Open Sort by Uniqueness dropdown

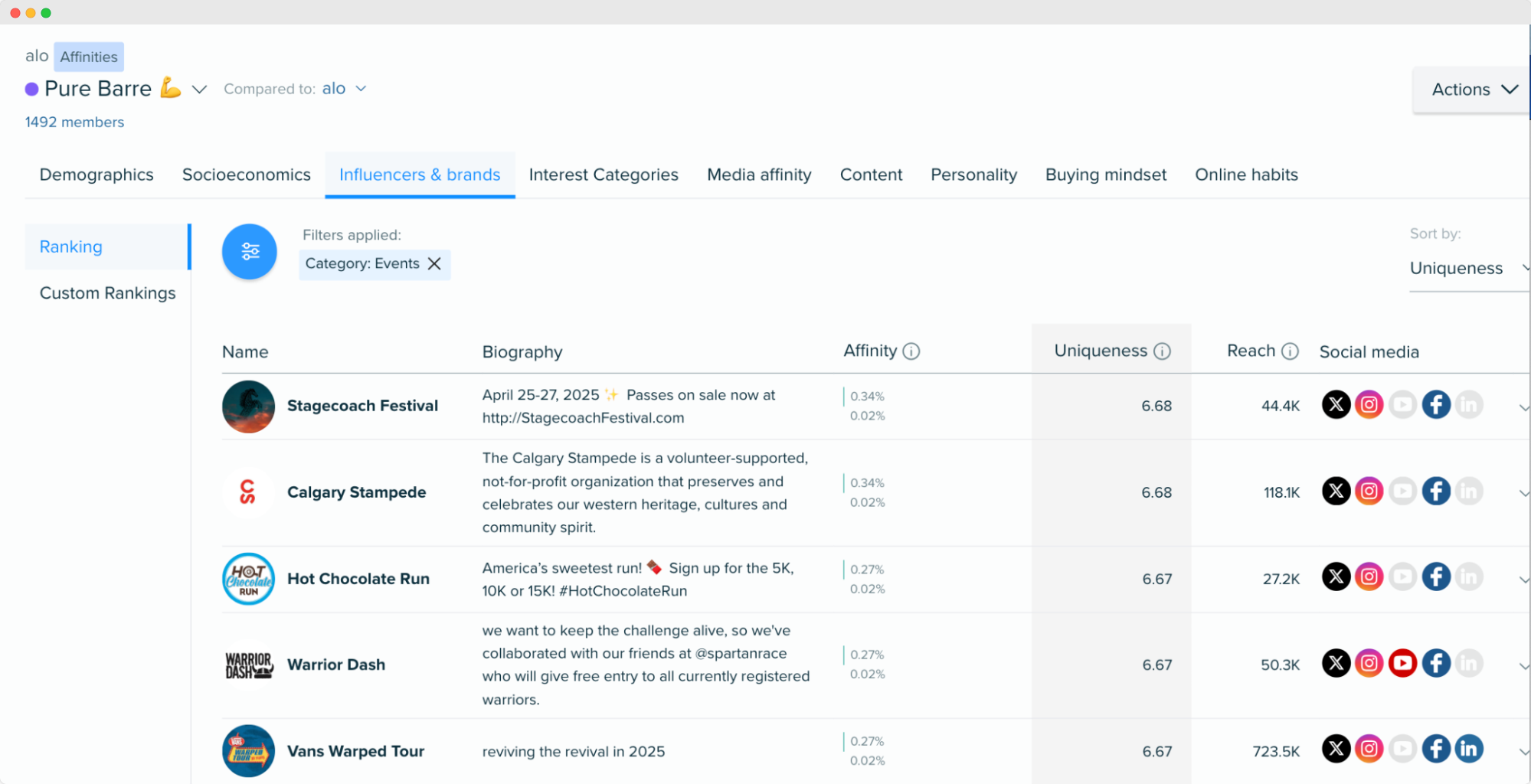point(1469,268)
